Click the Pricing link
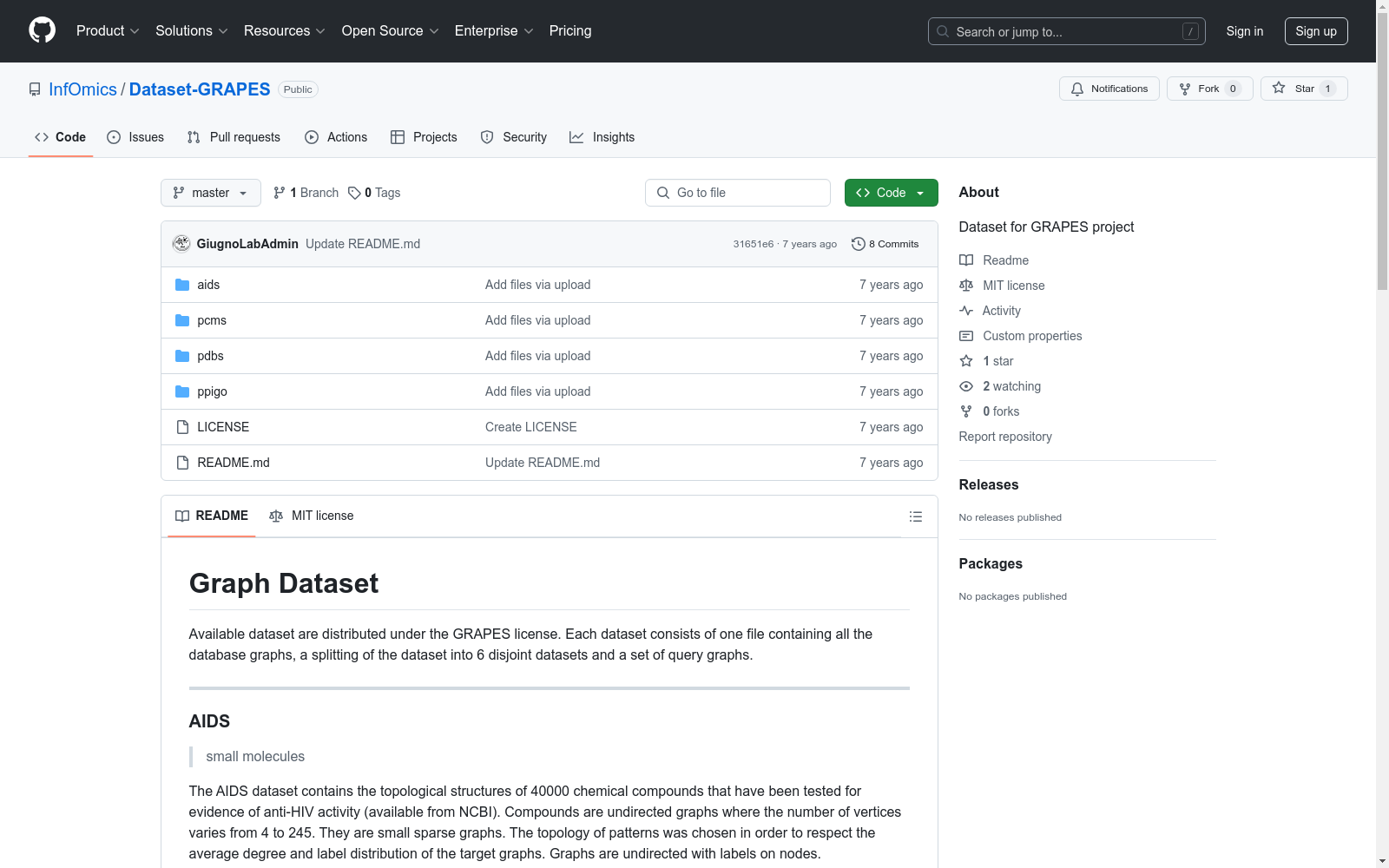1389x868 pixels. (x=570, y=31)
